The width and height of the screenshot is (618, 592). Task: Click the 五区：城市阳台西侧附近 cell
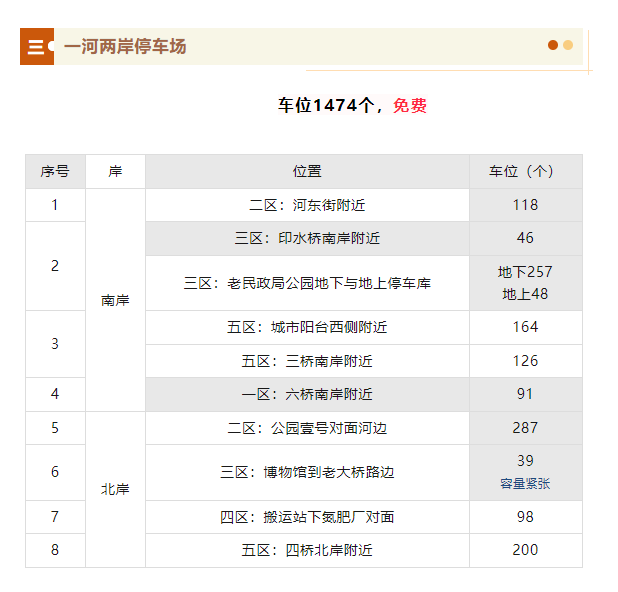click(307, 327)
